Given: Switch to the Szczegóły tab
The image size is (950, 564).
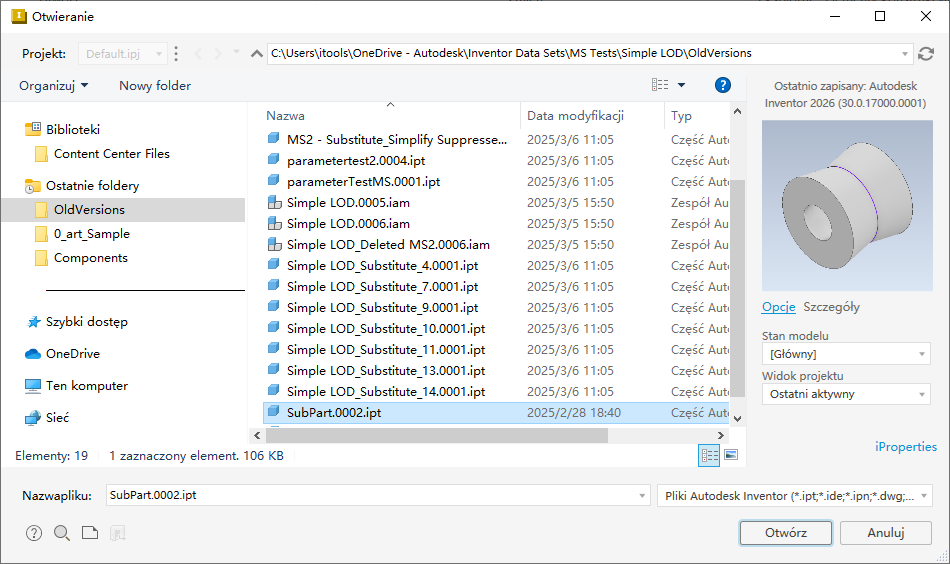Looking at the screenshot, I should click(x=831, y=307).
